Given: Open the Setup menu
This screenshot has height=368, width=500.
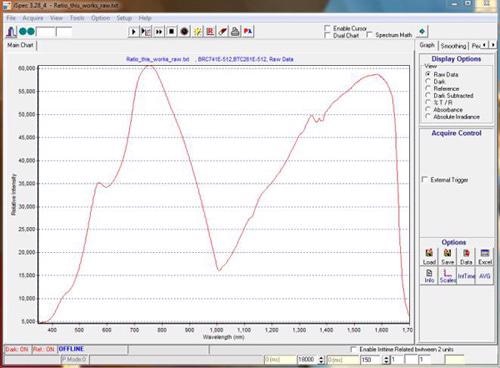Looking at the screenshot, I should [x=124, y=18].
